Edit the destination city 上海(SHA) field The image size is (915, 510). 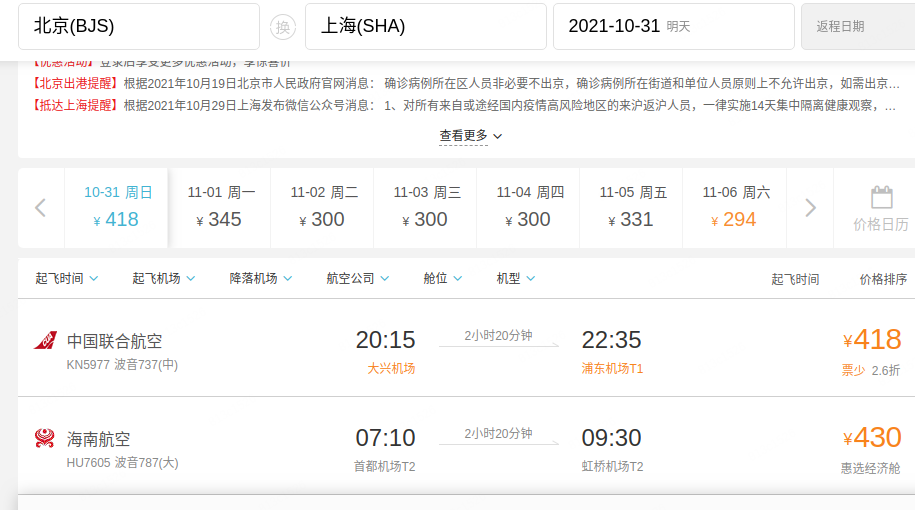click(426, 26)
